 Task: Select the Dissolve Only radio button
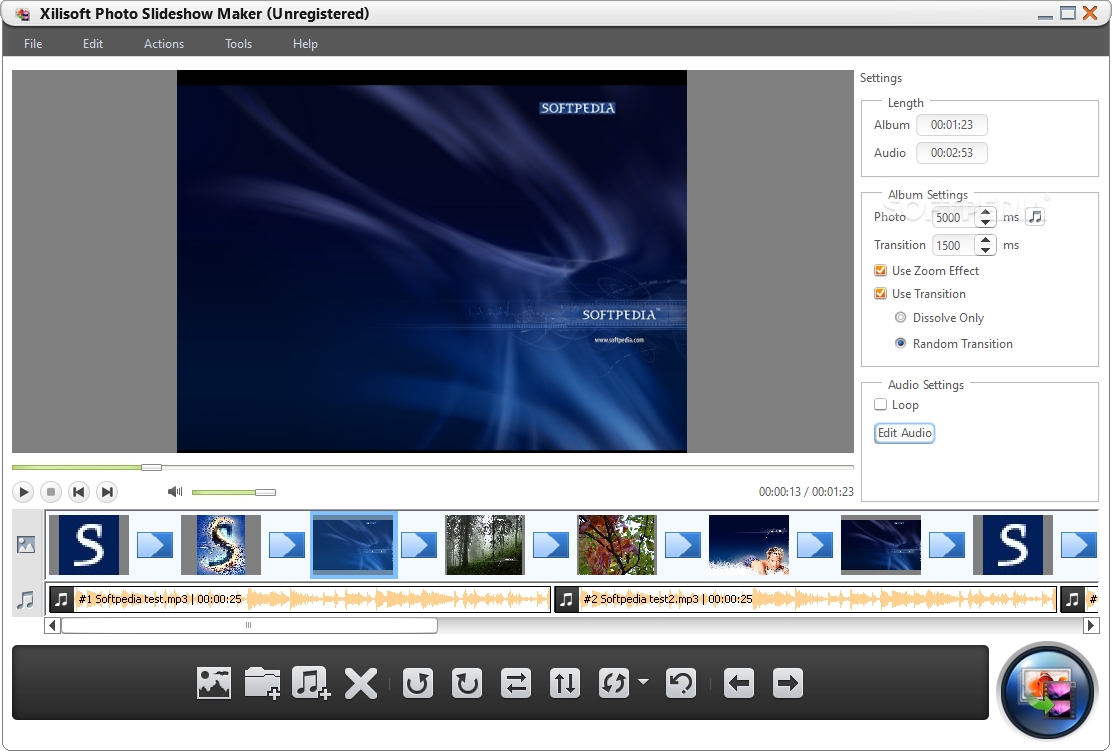click(900, 318)
